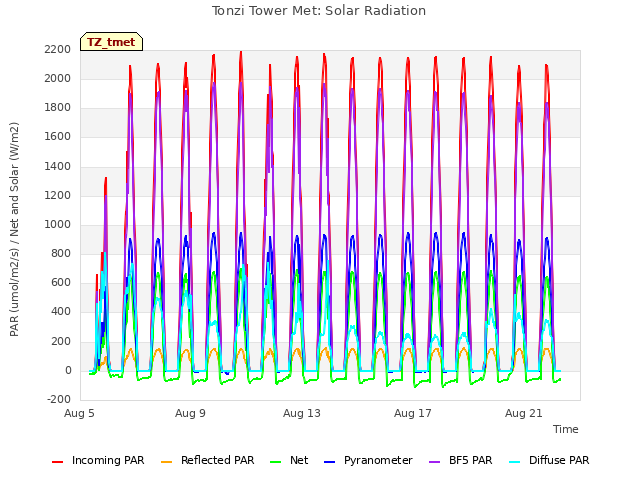Click the 1200 y-axis tick label
The image size is (640, 480).
[x=58, y=196]
